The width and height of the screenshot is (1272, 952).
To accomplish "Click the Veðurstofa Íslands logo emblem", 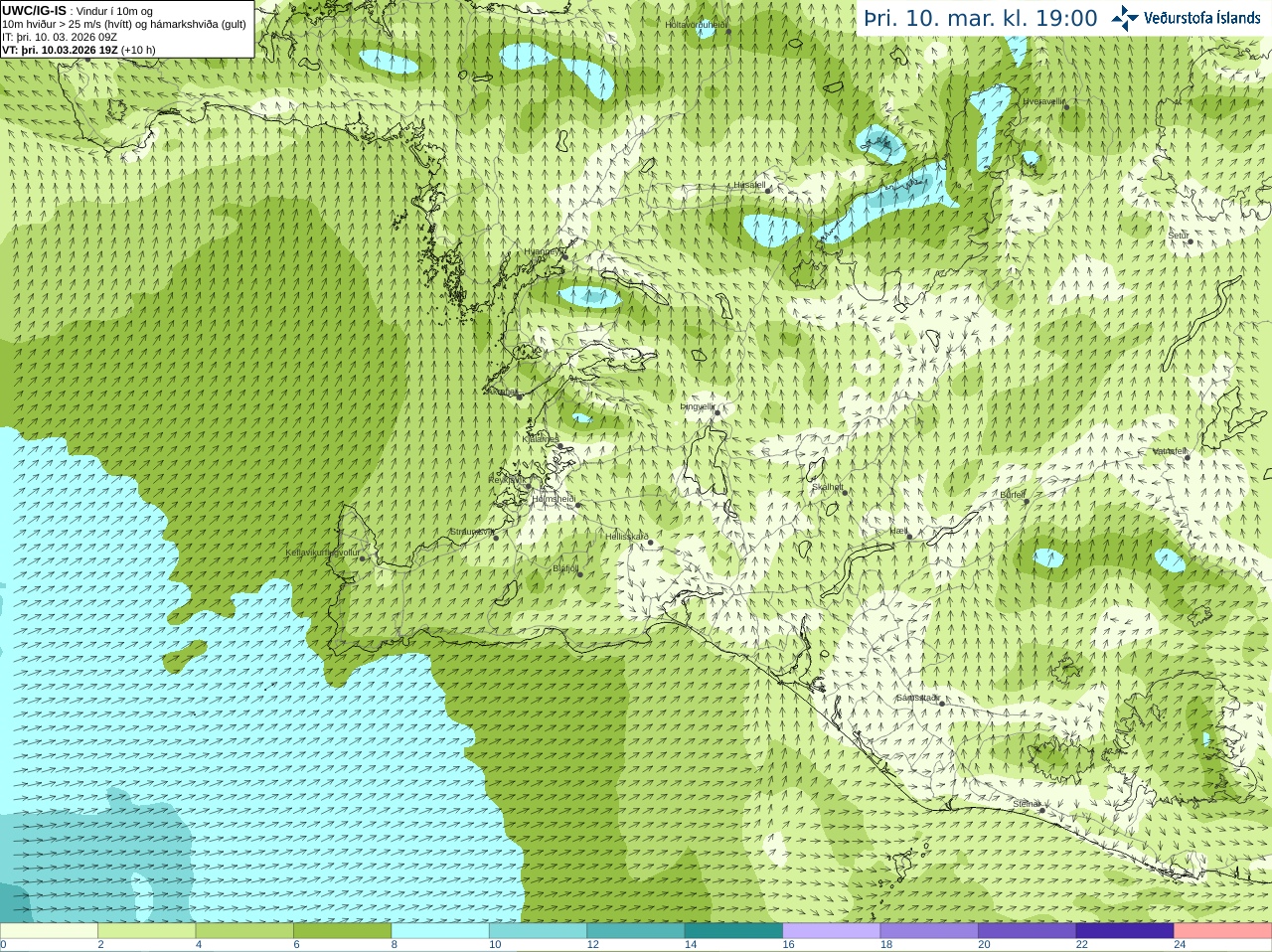I will (x=1125, y=18).
